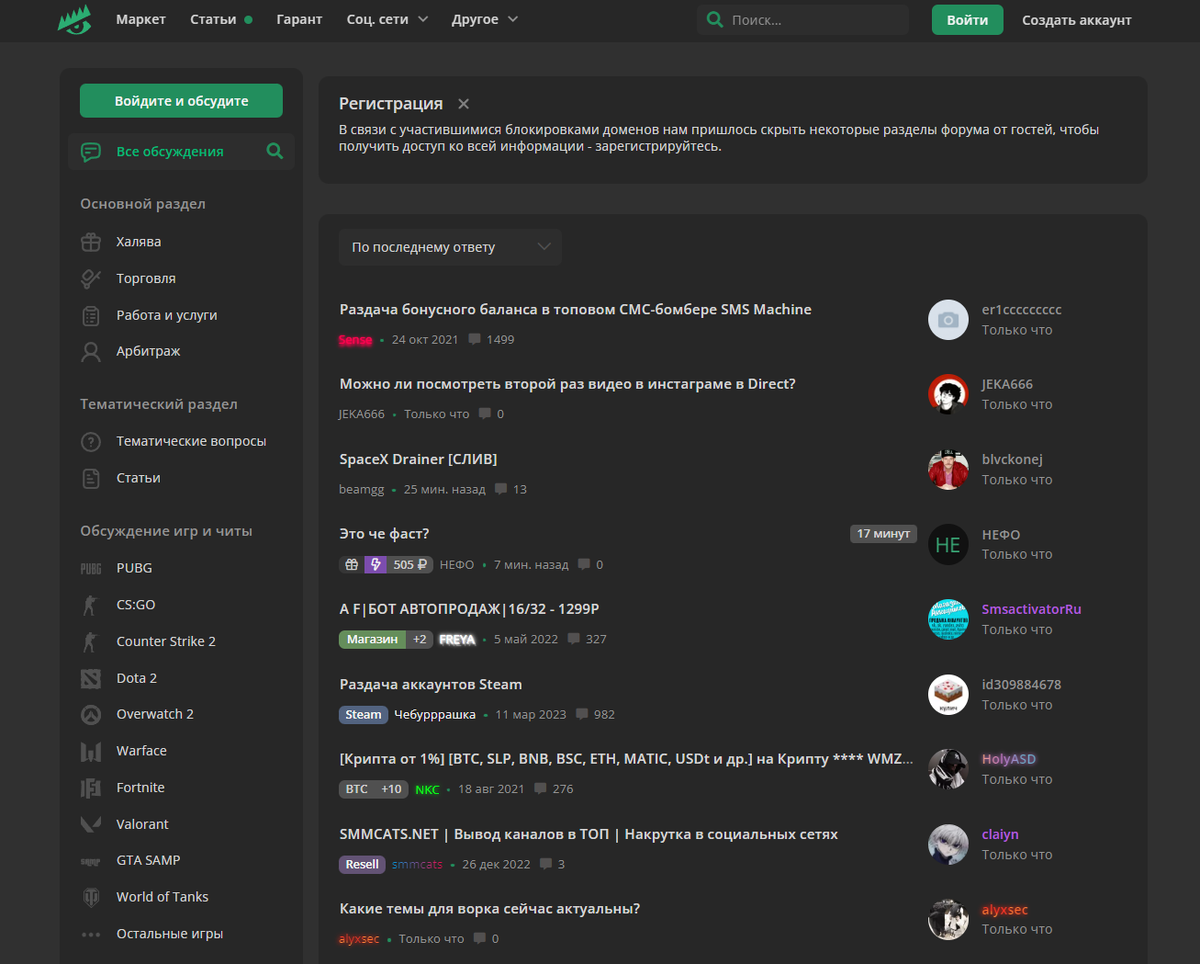This screenshot has height=964, width=1200.
Task: Click the purple lightning icon on Это че фаст
Action: (376, 564)
